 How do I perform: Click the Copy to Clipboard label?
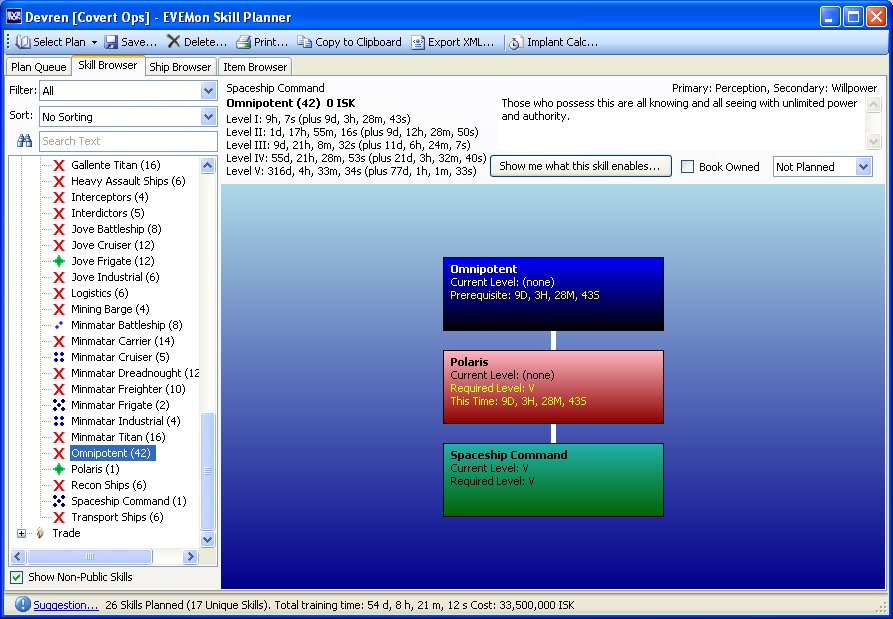pyautogui.click(x=358, y=42)
